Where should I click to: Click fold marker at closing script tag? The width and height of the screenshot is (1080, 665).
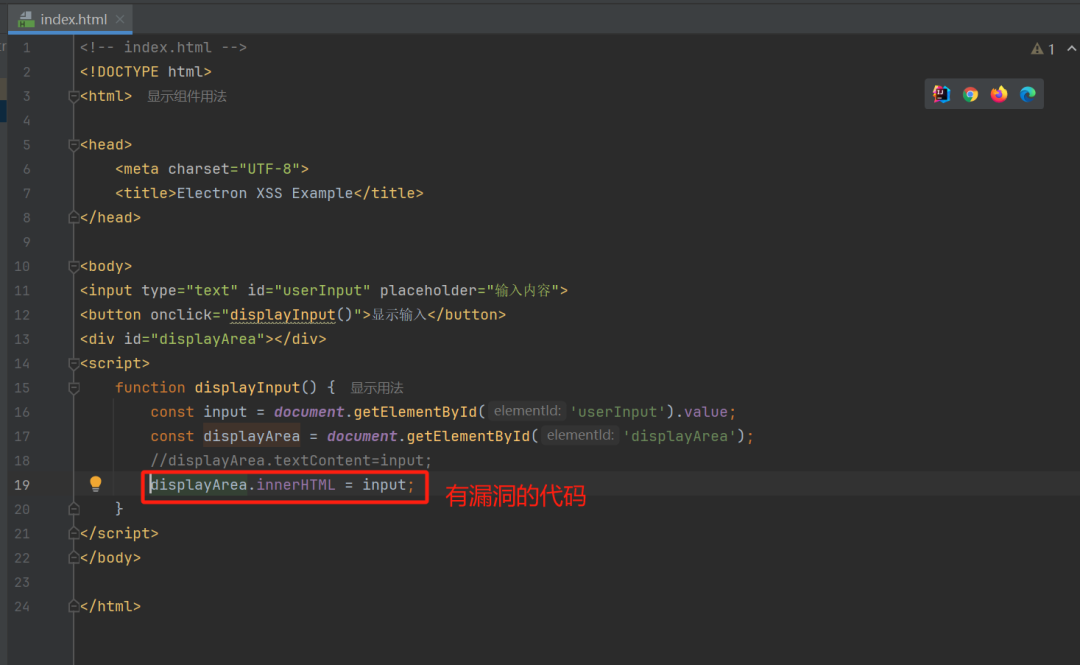pyautogui.click(x=74, y=533)
